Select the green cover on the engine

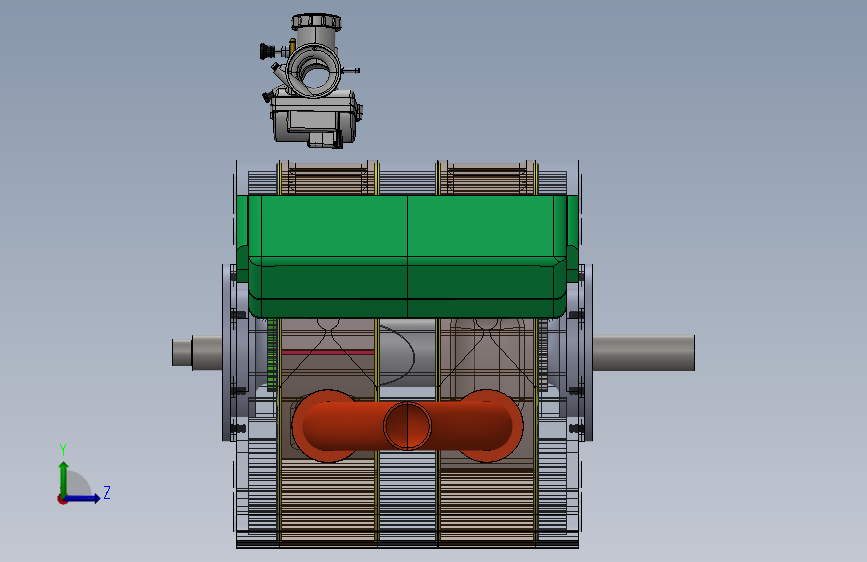click(x=408, y=256)
